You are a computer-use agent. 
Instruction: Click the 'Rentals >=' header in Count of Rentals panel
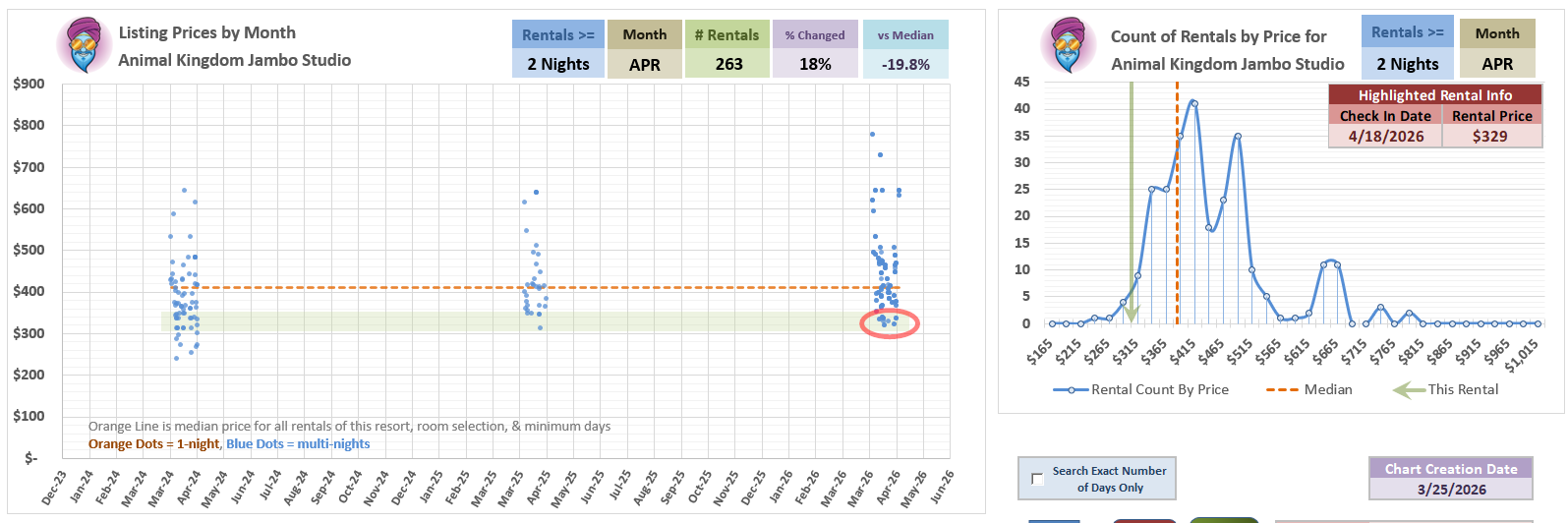tap(1408, 32)
